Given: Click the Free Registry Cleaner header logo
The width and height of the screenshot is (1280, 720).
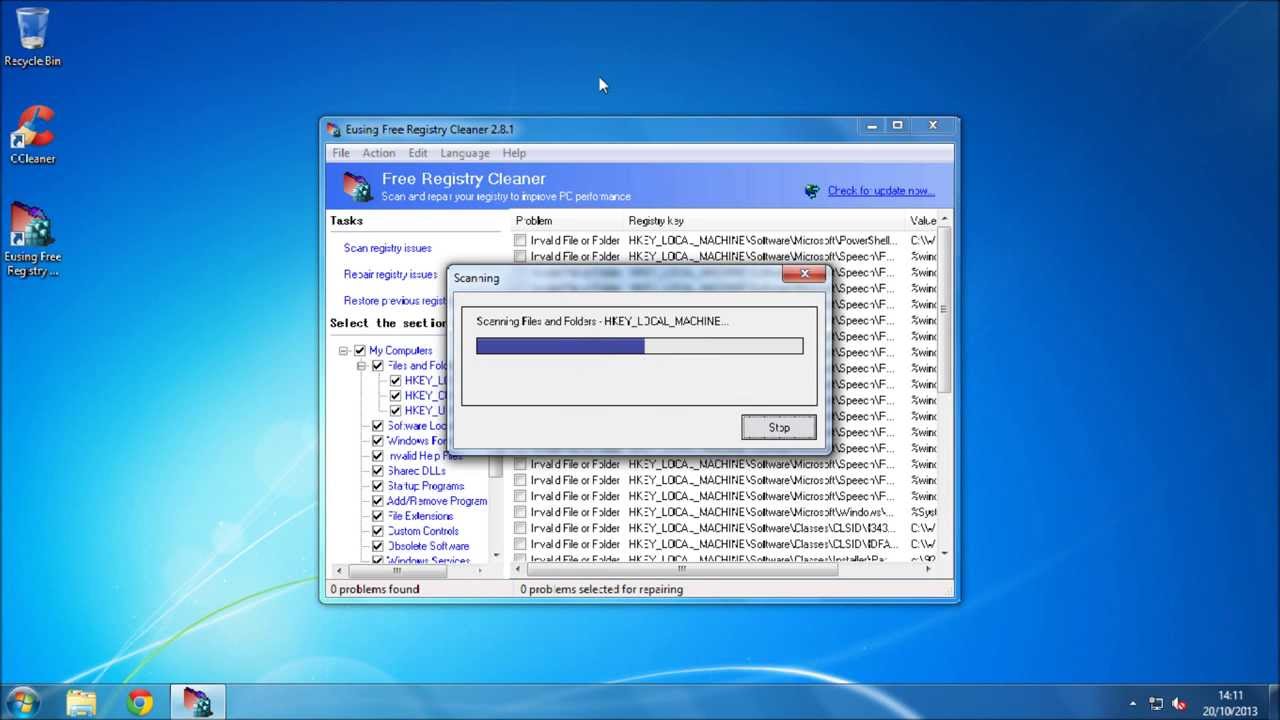Looking at the screenshot, I should click(357, 187).
